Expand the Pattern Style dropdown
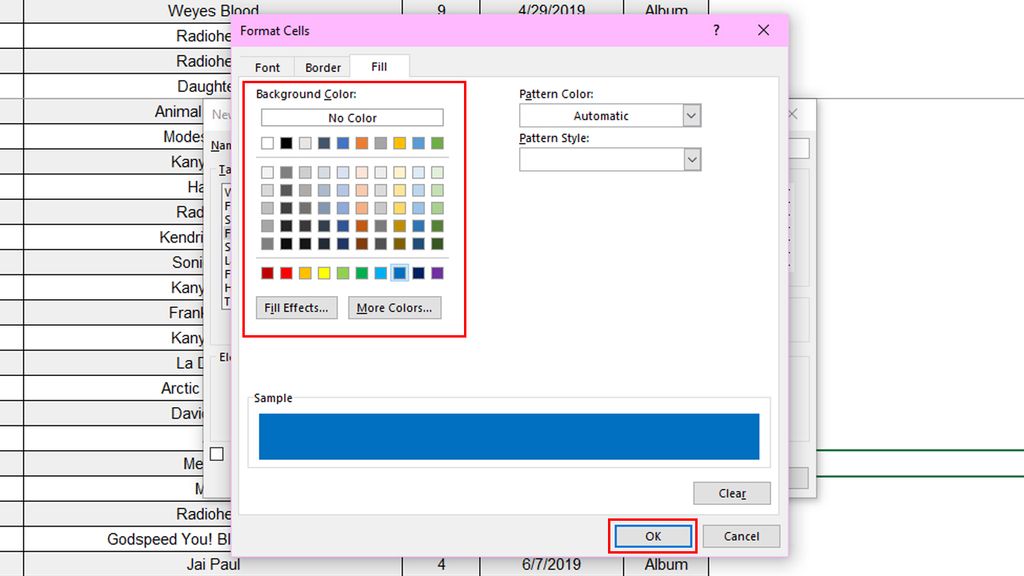The width and height of the screenshot is (1024, 576). 690,158
